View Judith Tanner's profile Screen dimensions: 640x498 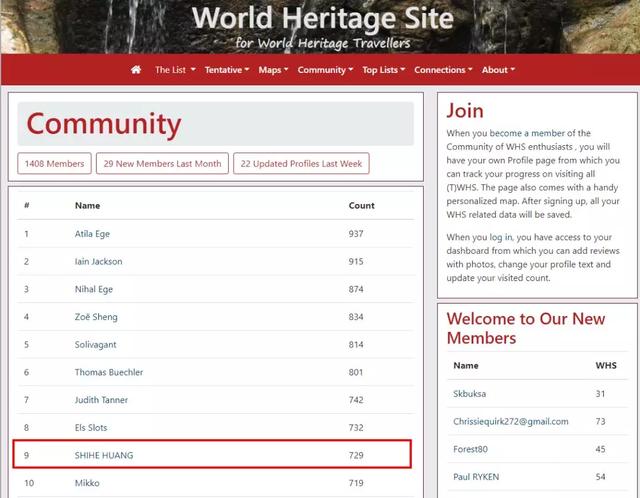point(101,400)
